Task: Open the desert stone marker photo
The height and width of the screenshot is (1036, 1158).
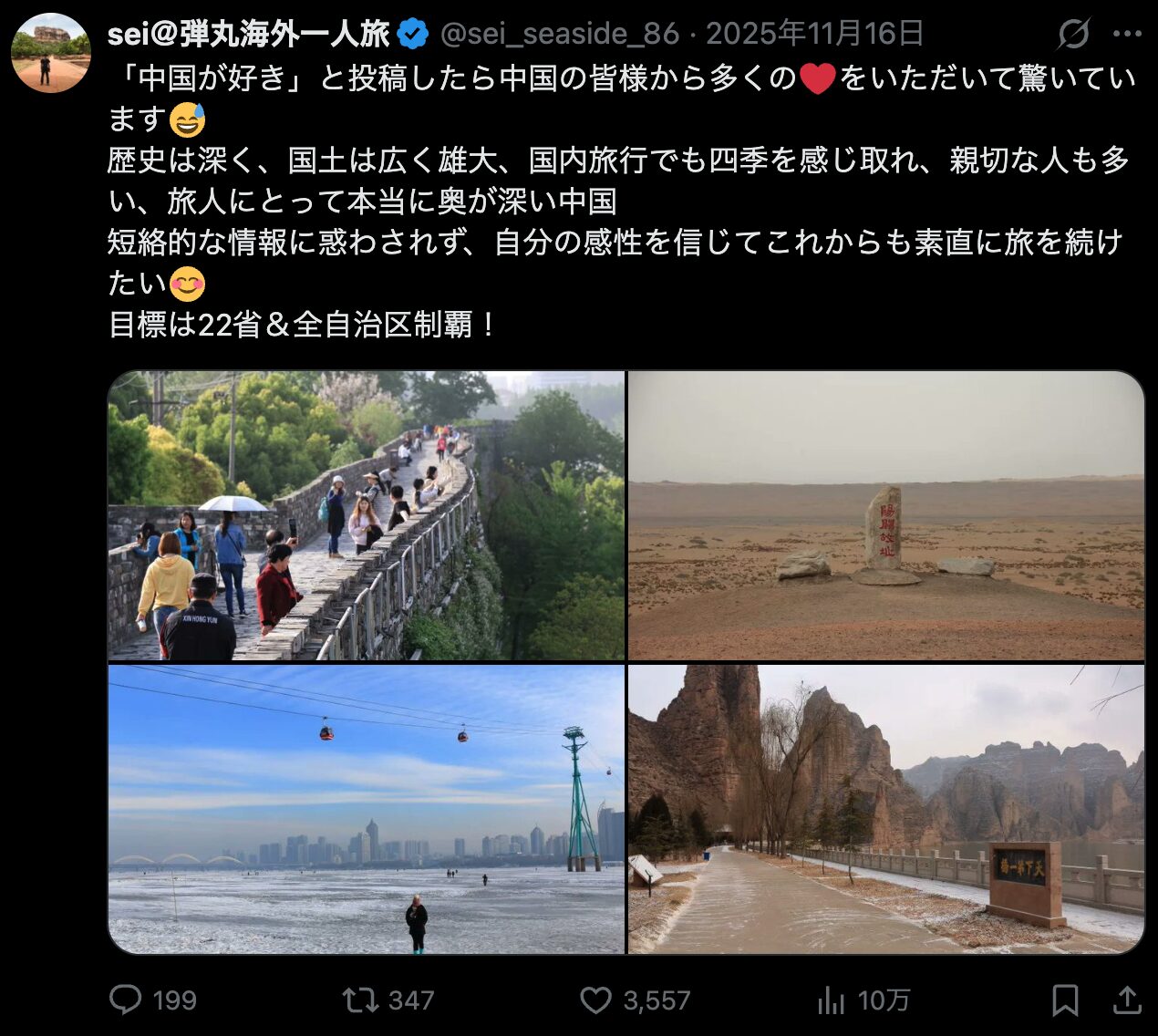Action: pyautogui.click(x=886, y=515)
